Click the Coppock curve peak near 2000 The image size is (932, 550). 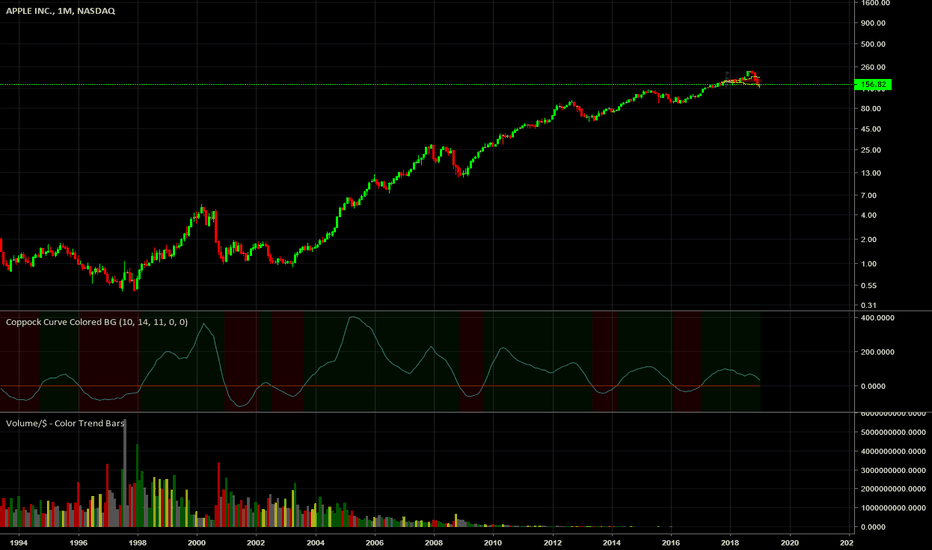(204, 325)
